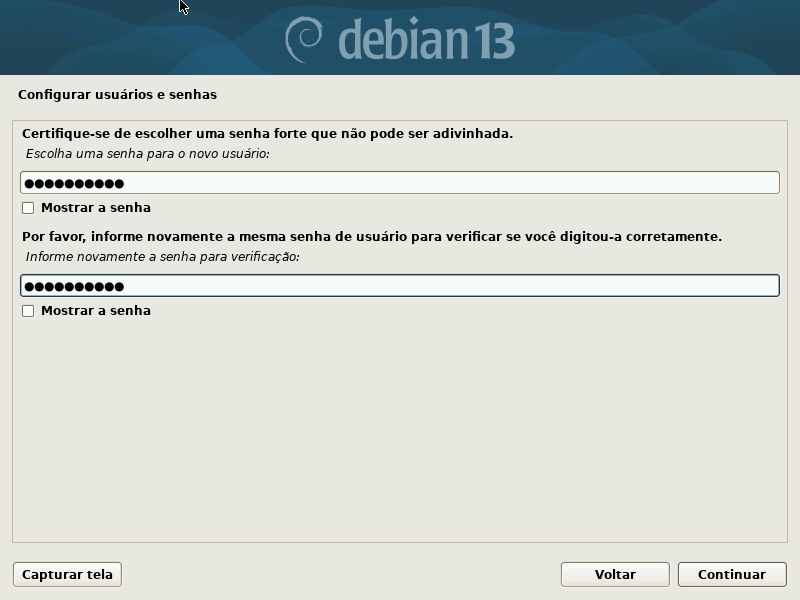Click the "Informe novamente a senha para verificação" label
800x600 pixels.
click(x=162, y=257)
